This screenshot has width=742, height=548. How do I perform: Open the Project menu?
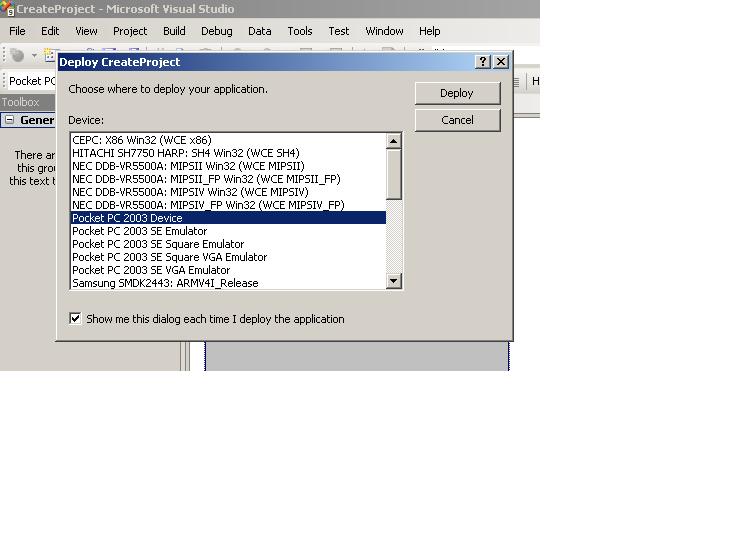[x=130, y=31]
